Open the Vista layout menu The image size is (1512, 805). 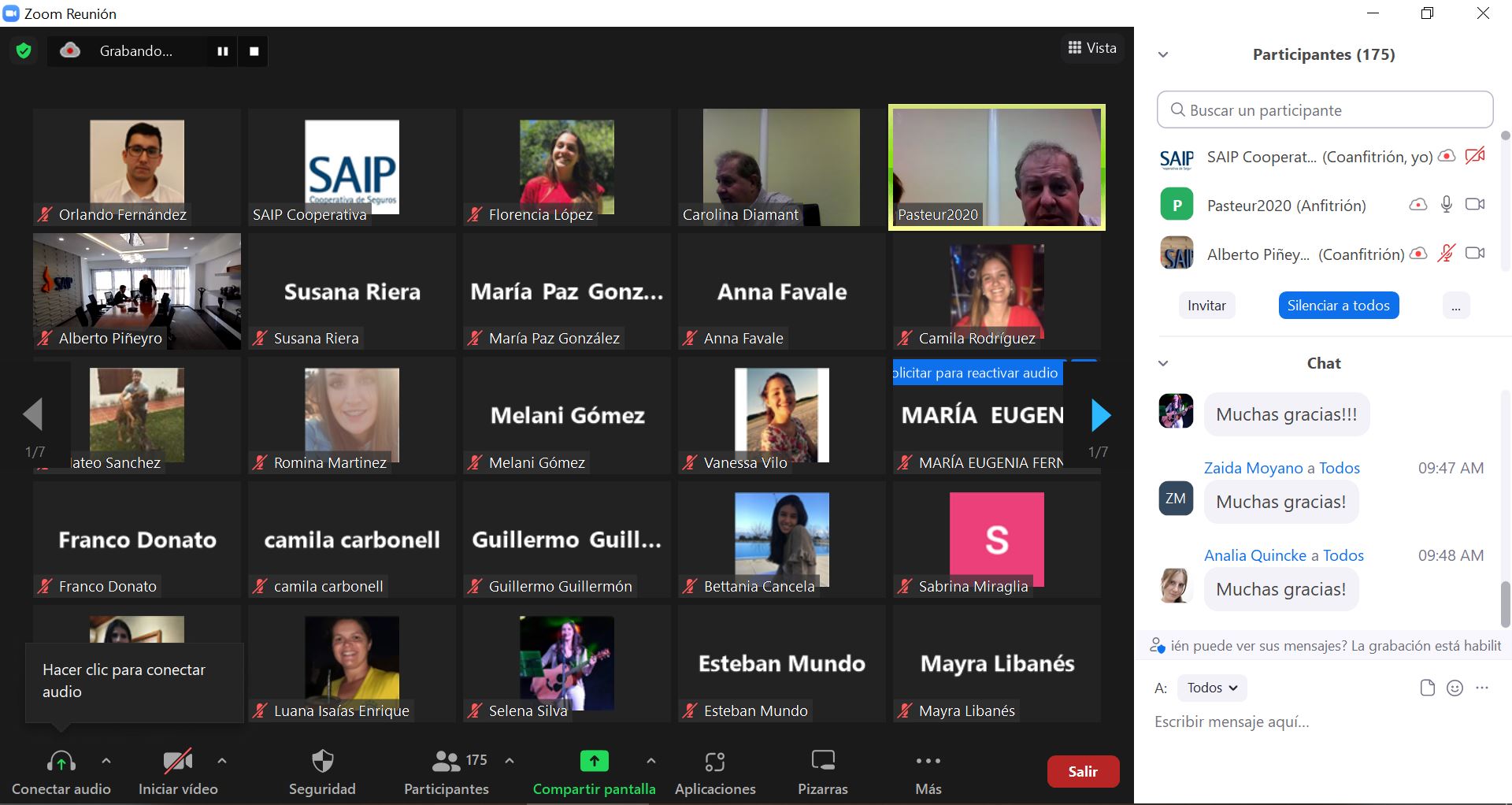[1091, 48]
